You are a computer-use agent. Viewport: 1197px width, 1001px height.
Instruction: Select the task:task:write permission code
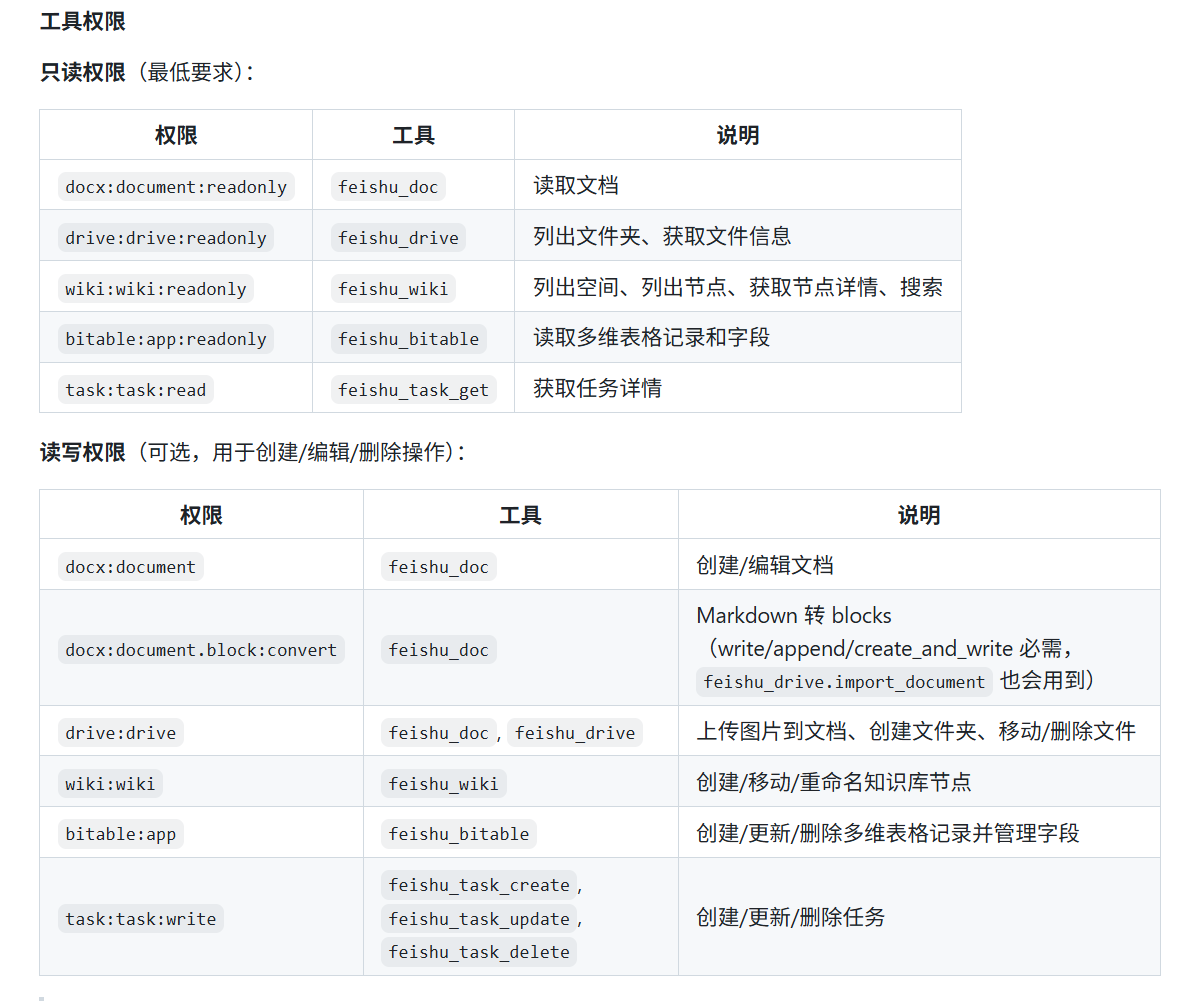(x=141, y=919)
